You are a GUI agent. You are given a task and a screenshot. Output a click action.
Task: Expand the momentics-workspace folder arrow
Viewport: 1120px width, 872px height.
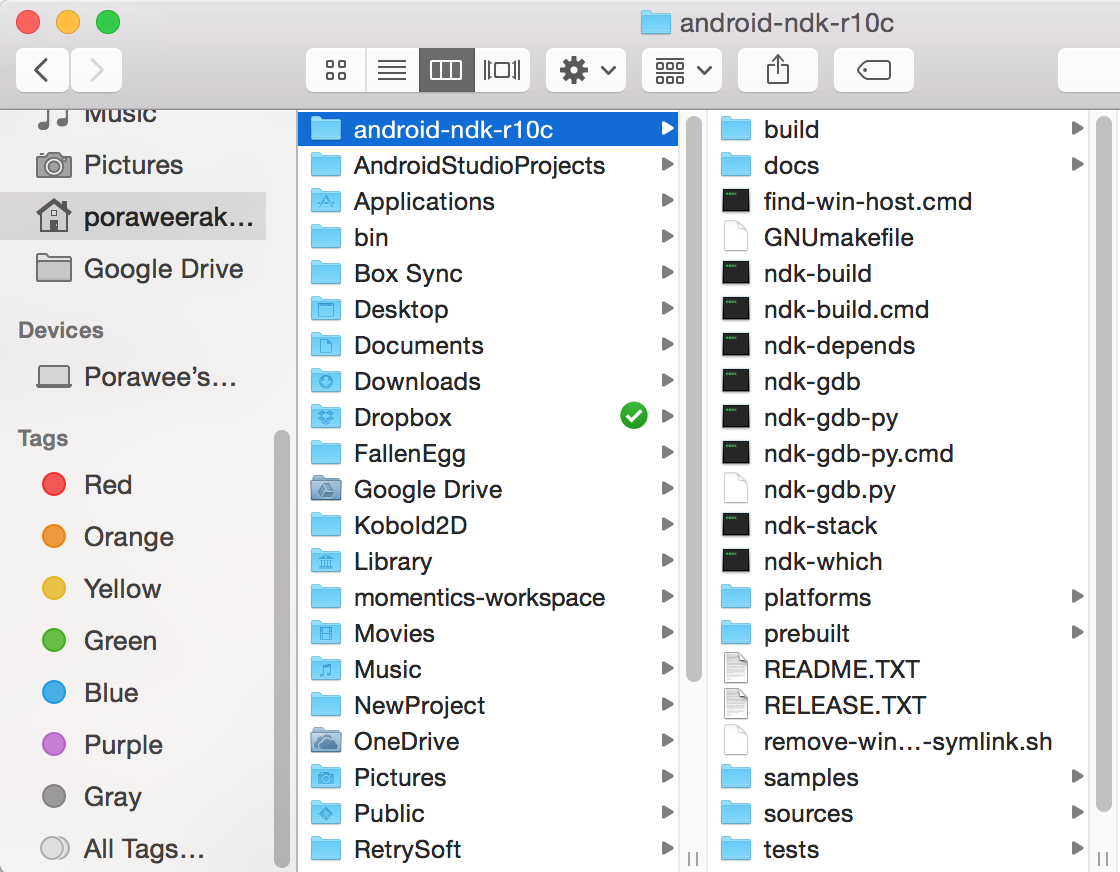tap(667, 597)
